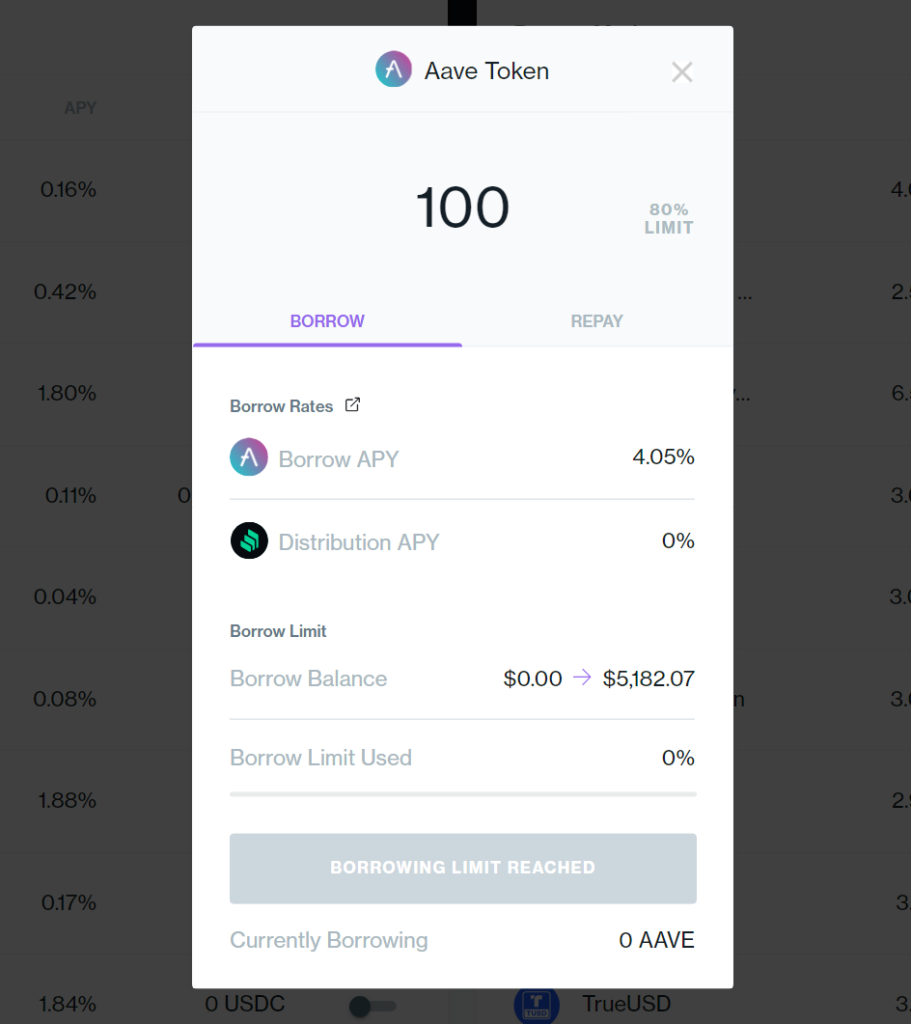This screenshot has height=1024, width=911.
Task: Open the Borrow Rates external link icon
Action: 352,405
